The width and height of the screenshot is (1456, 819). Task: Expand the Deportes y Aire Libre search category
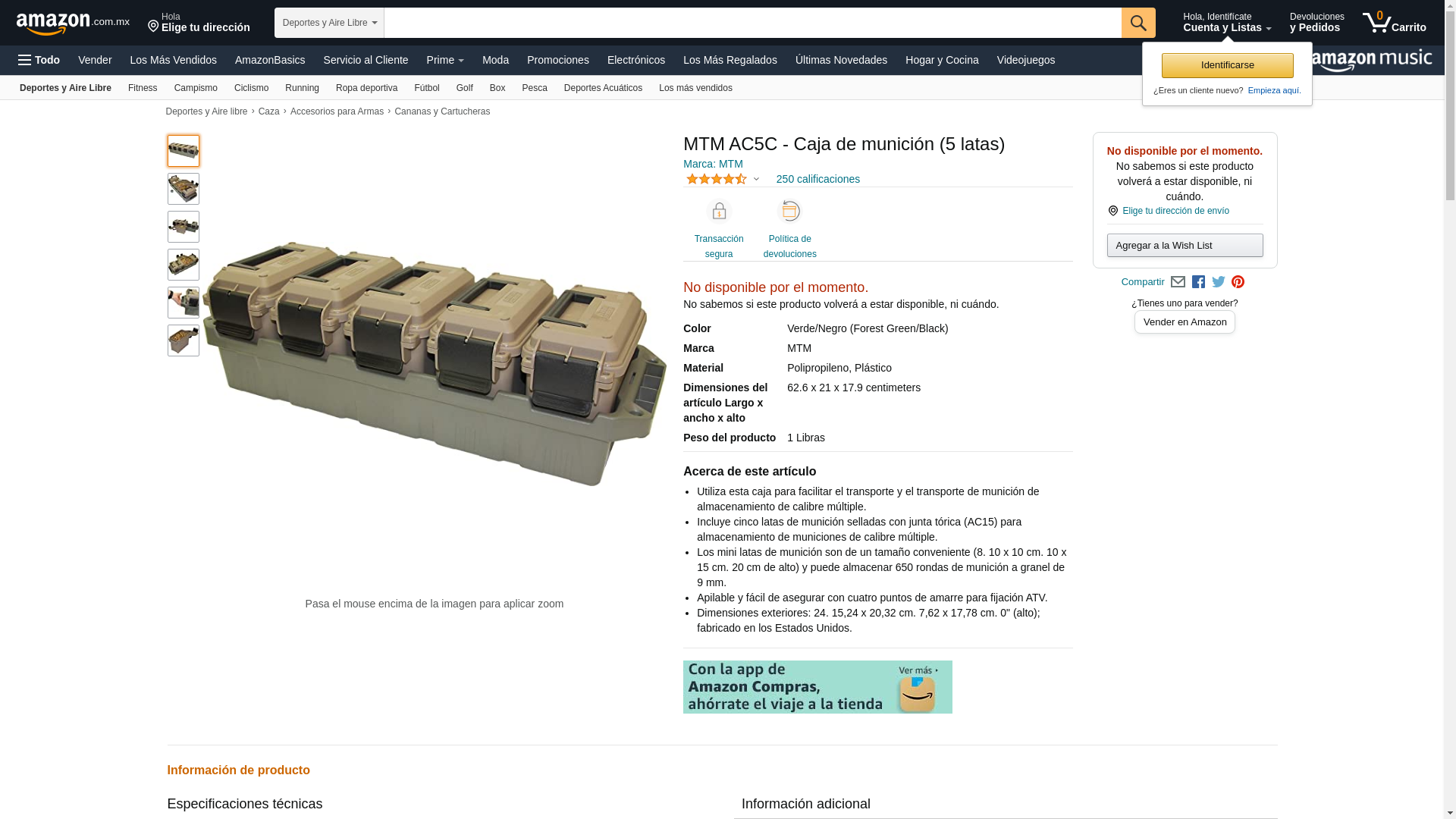coord(329,23)
